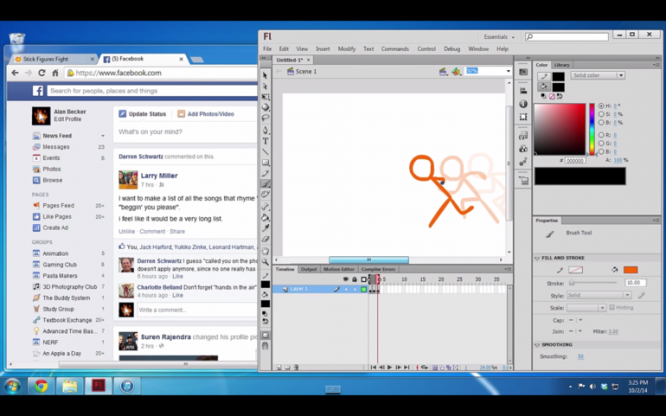Open the Messages link in Facebook sidebar
The width and height of the screenshot is (666, 416).
point(56,147)
